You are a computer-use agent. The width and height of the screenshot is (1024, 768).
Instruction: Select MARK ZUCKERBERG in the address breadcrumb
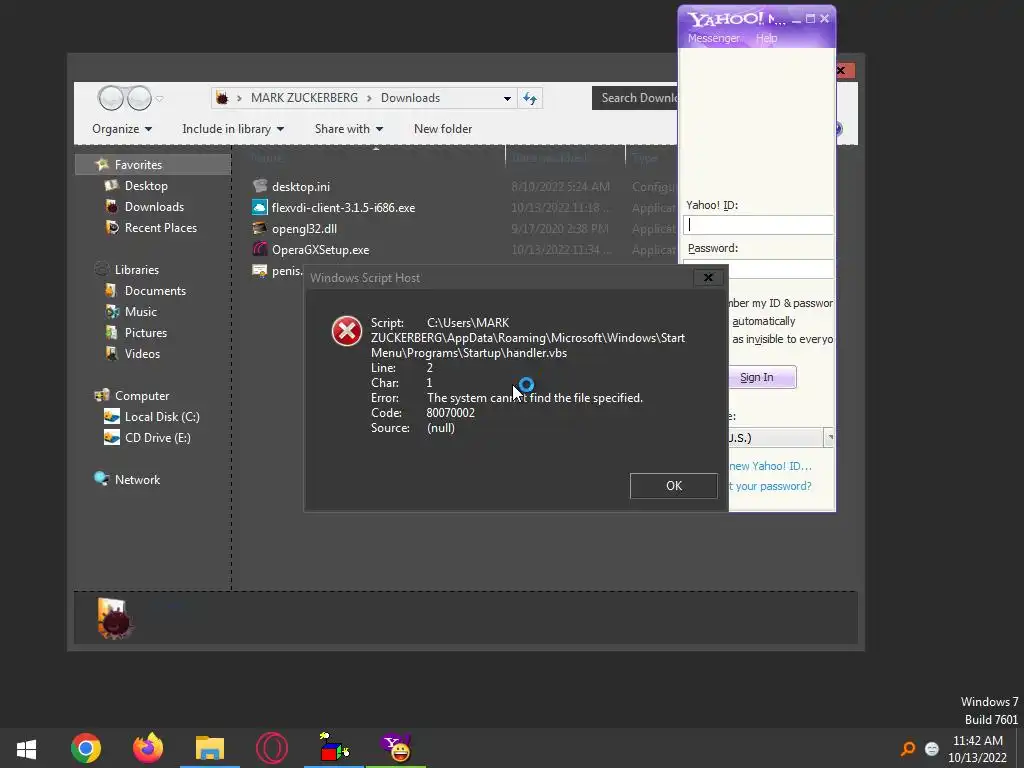tap(304, 98)
